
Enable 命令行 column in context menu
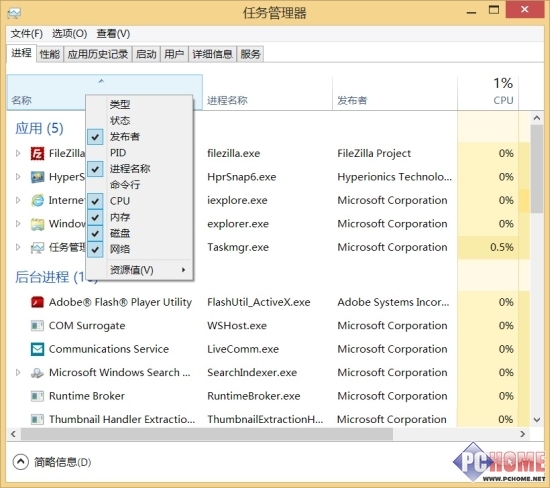pos(139,185)
